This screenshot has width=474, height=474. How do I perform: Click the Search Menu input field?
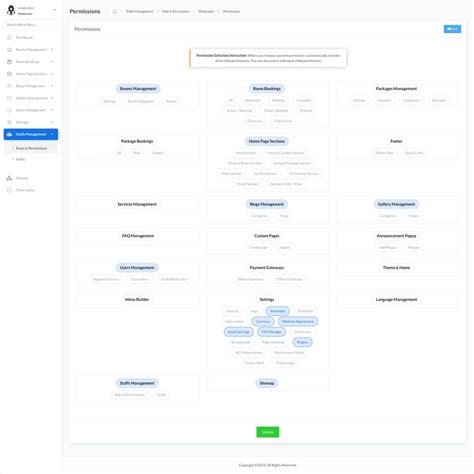point(31,25)
